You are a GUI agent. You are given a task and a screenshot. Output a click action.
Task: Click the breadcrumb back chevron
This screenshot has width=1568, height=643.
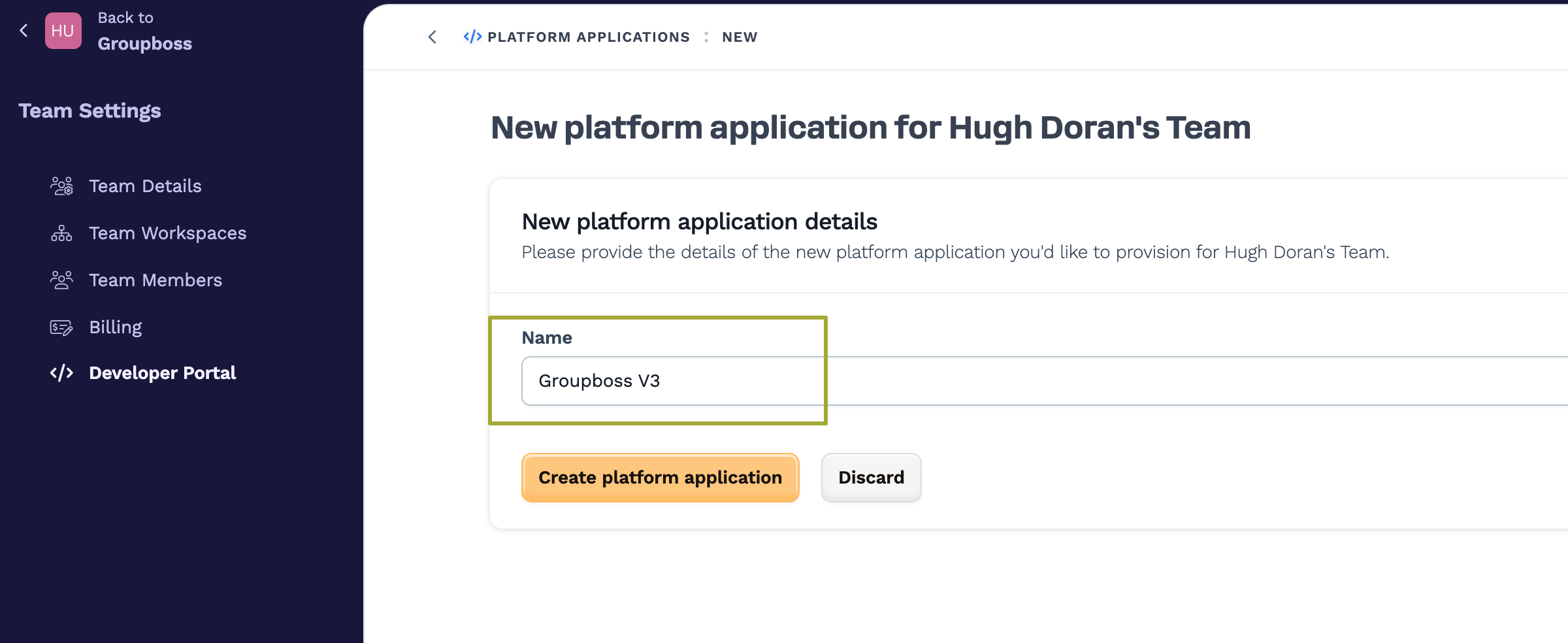432,37
